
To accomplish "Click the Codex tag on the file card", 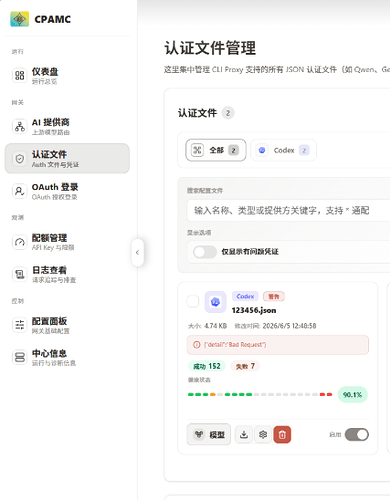I will click(x=245, y=296).
